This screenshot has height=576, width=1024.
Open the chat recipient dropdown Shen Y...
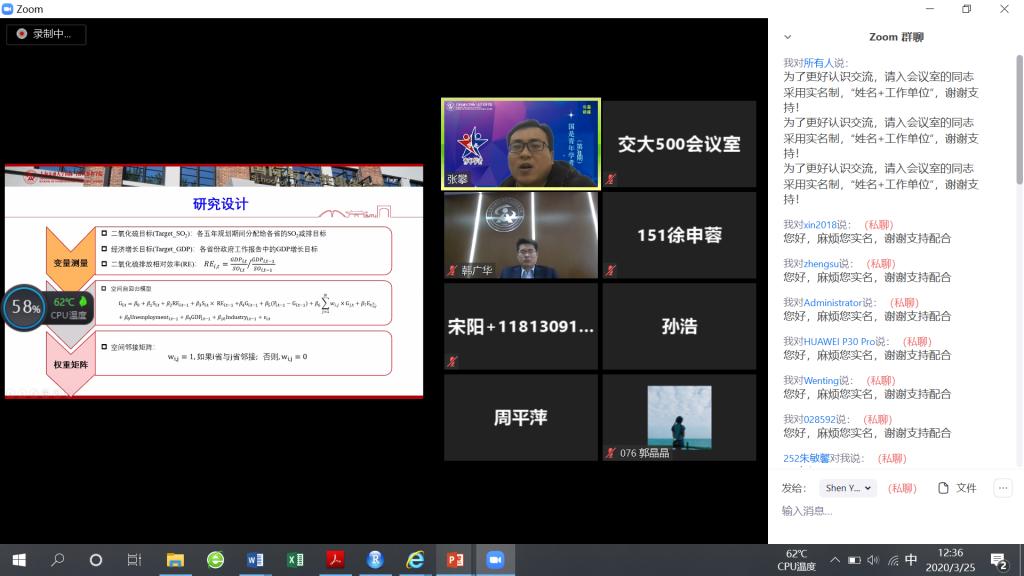(x=848, y=488)
